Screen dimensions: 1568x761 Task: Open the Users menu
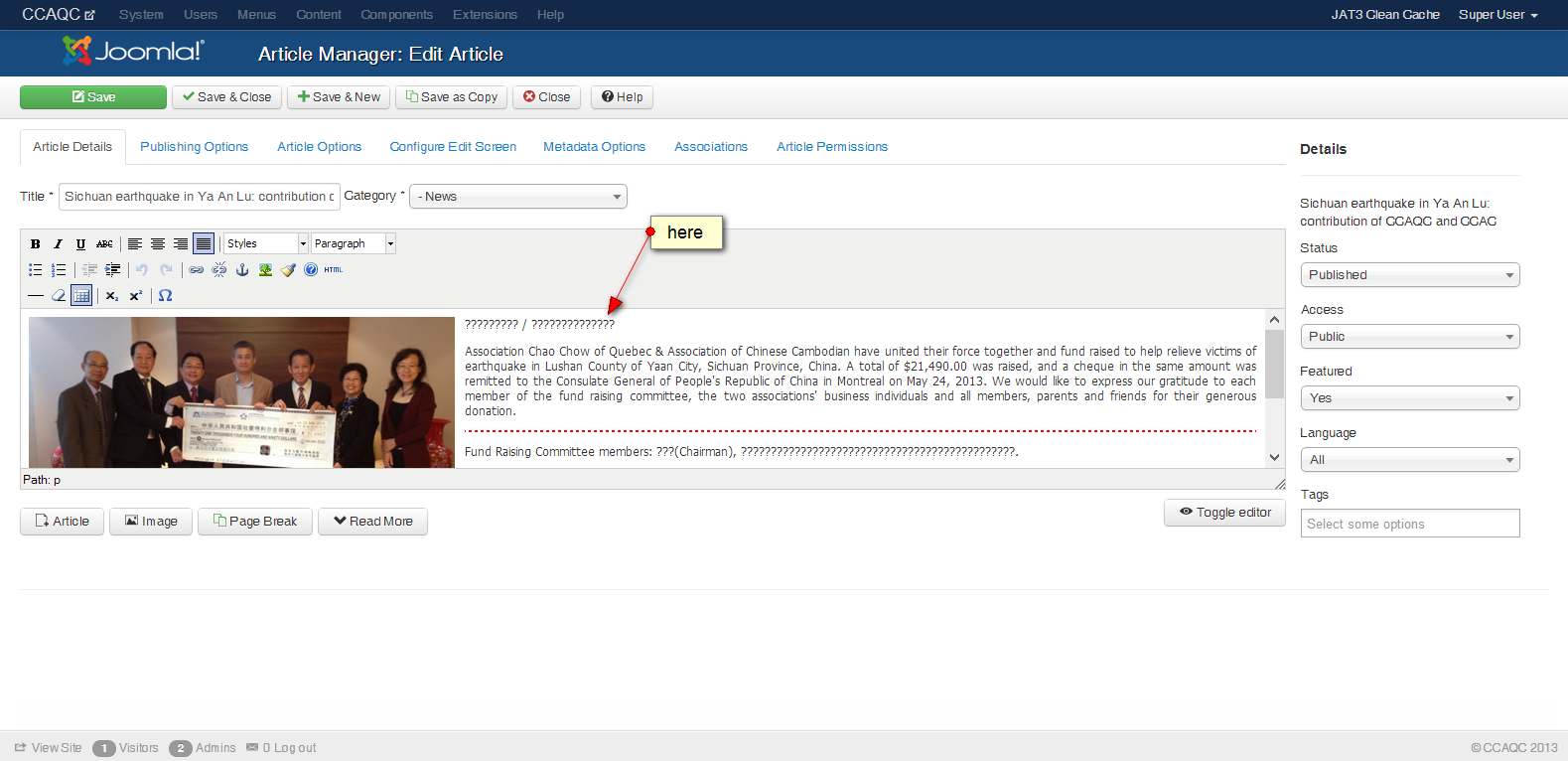201,15
